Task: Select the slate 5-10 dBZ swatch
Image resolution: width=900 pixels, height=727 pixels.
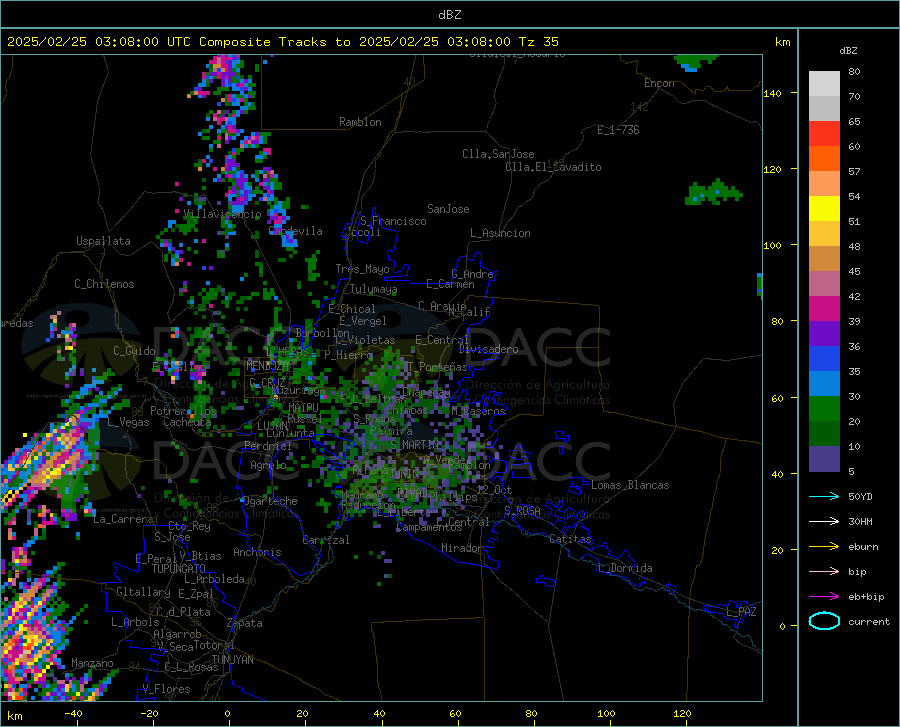Action: click(x=824, y=459)
